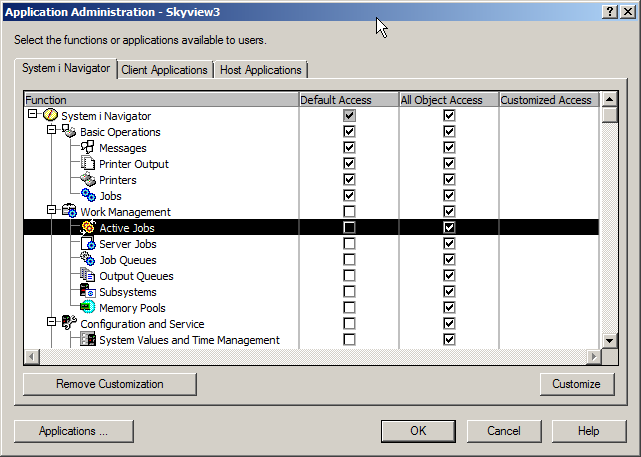The width and height of the screenshot is (641, 457).
Task: Click the Help button
Action: 589,431
